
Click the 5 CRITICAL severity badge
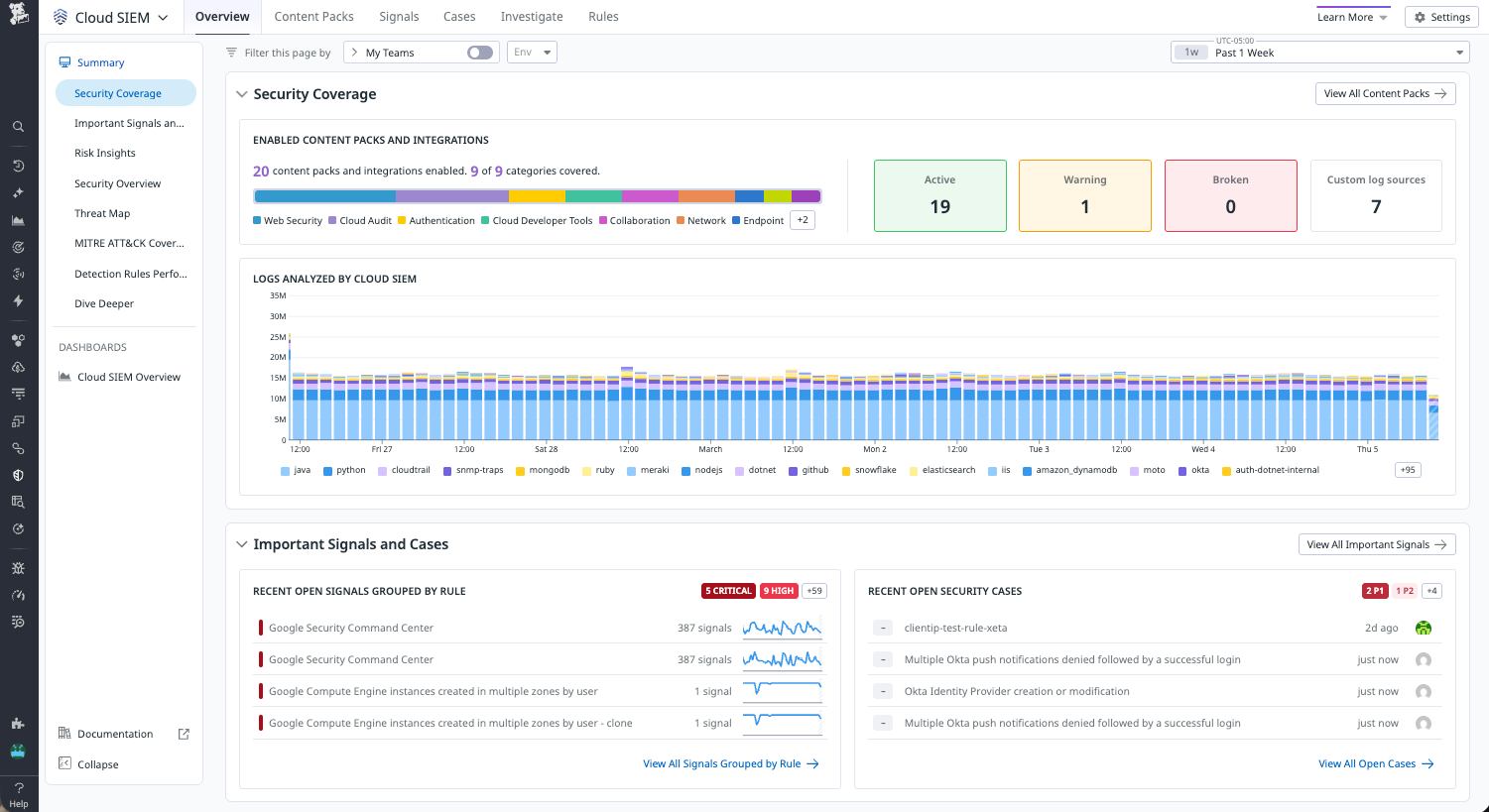(x=729, y=591)
